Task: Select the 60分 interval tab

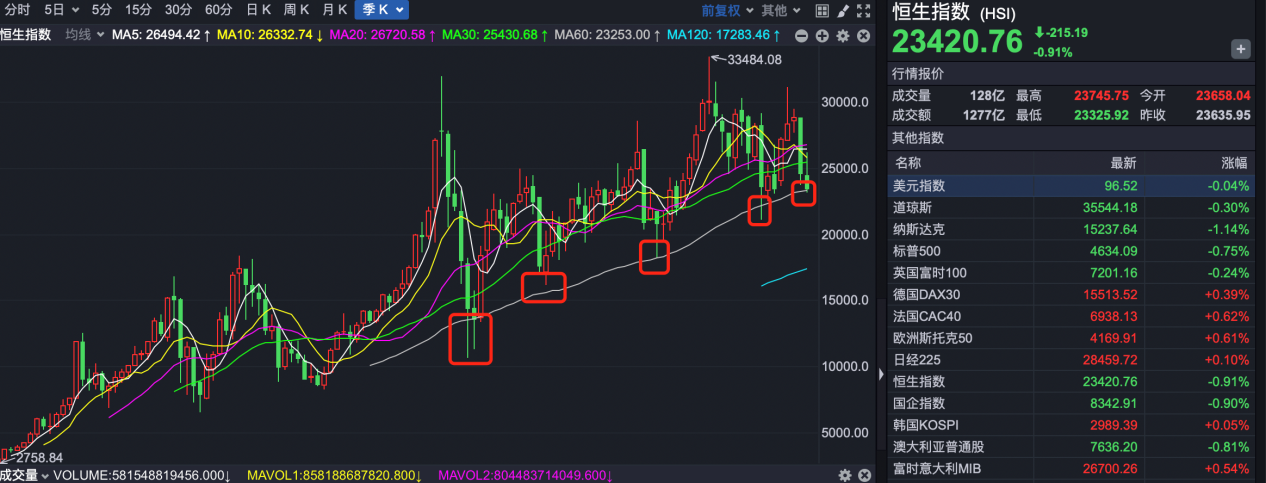Action: tap(218, 10)
